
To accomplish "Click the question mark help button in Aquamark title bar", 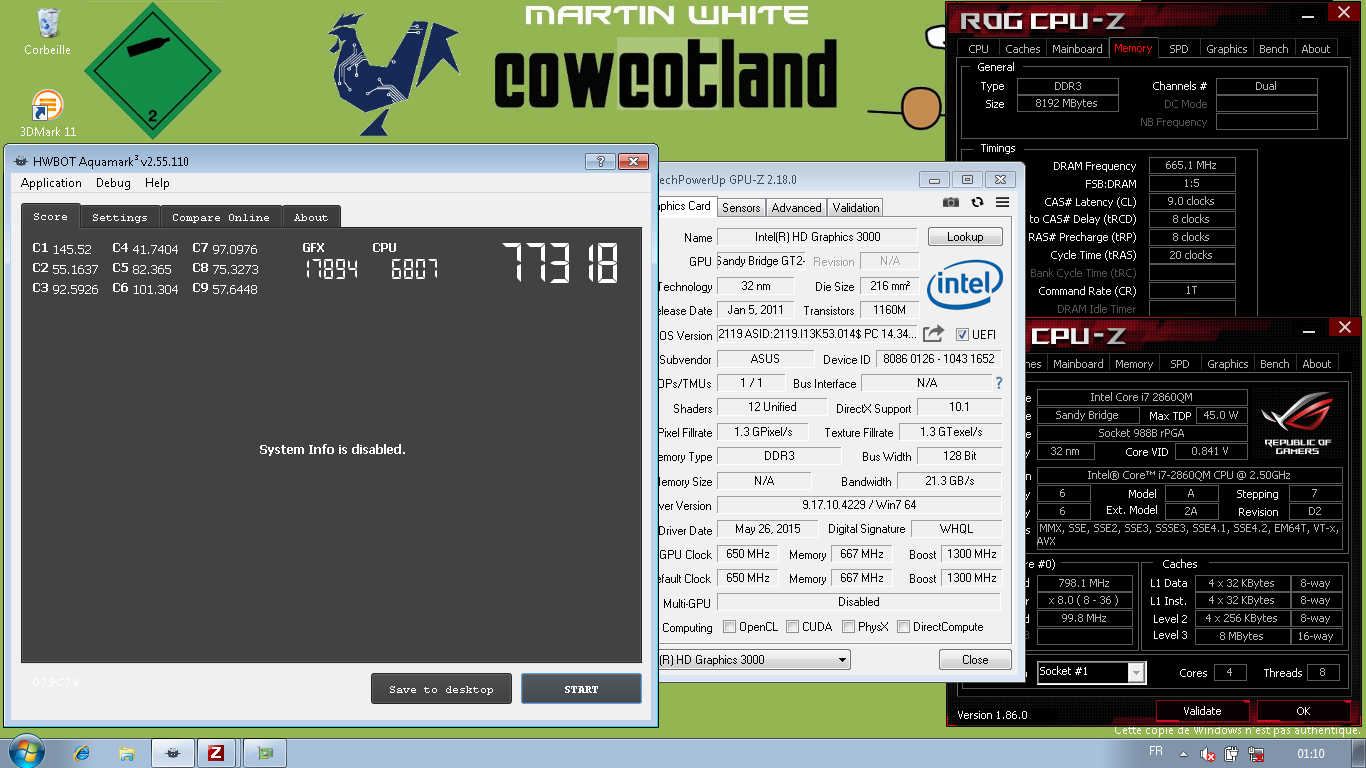I will (x=600, y=161).
